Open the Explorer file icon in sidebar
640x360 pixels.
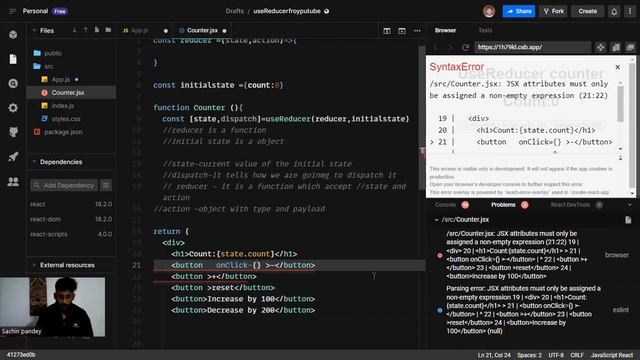(x=13, y=59)
